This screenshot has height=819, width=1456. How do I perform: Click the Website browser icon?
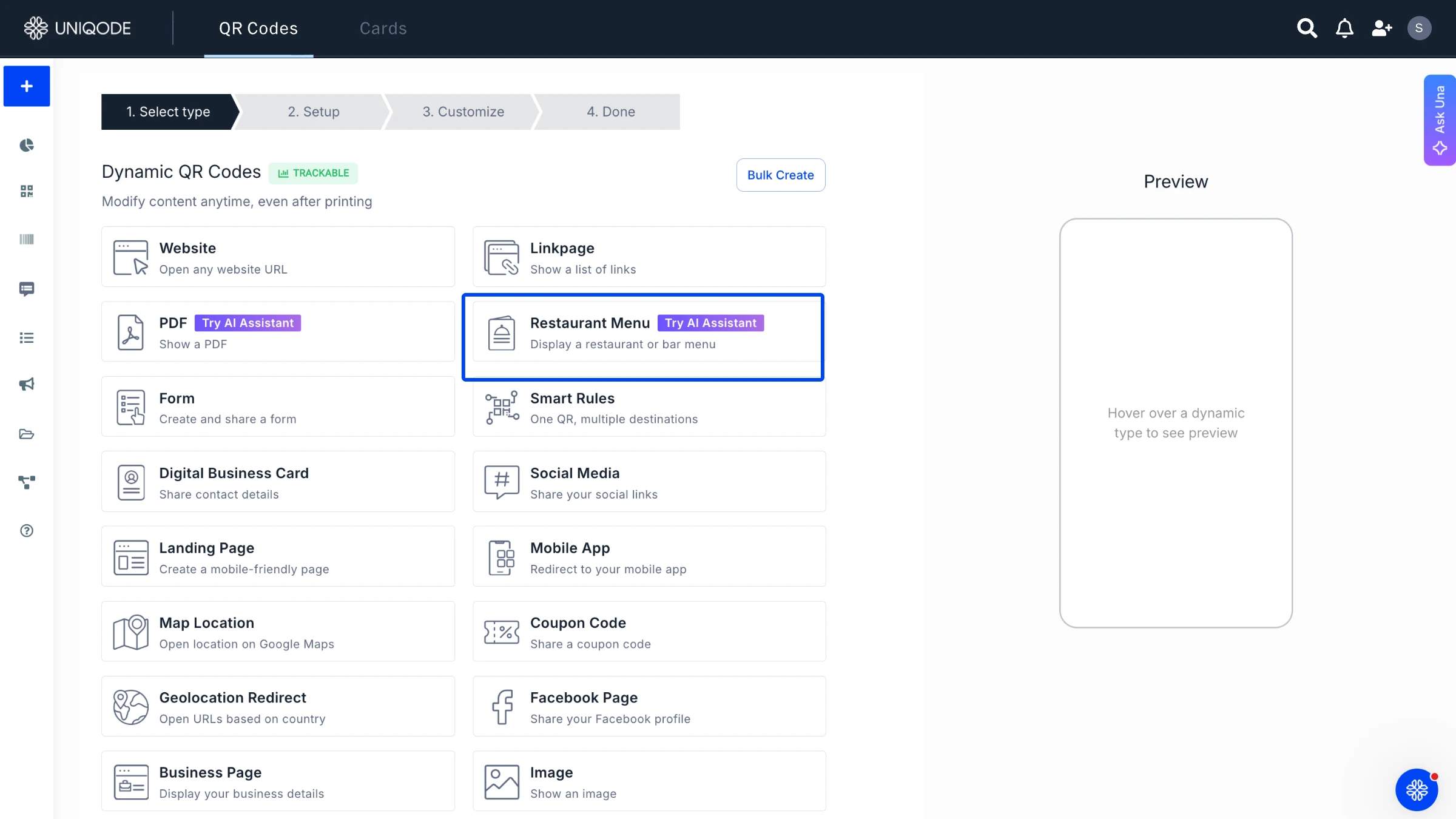(x=130, y=257)
